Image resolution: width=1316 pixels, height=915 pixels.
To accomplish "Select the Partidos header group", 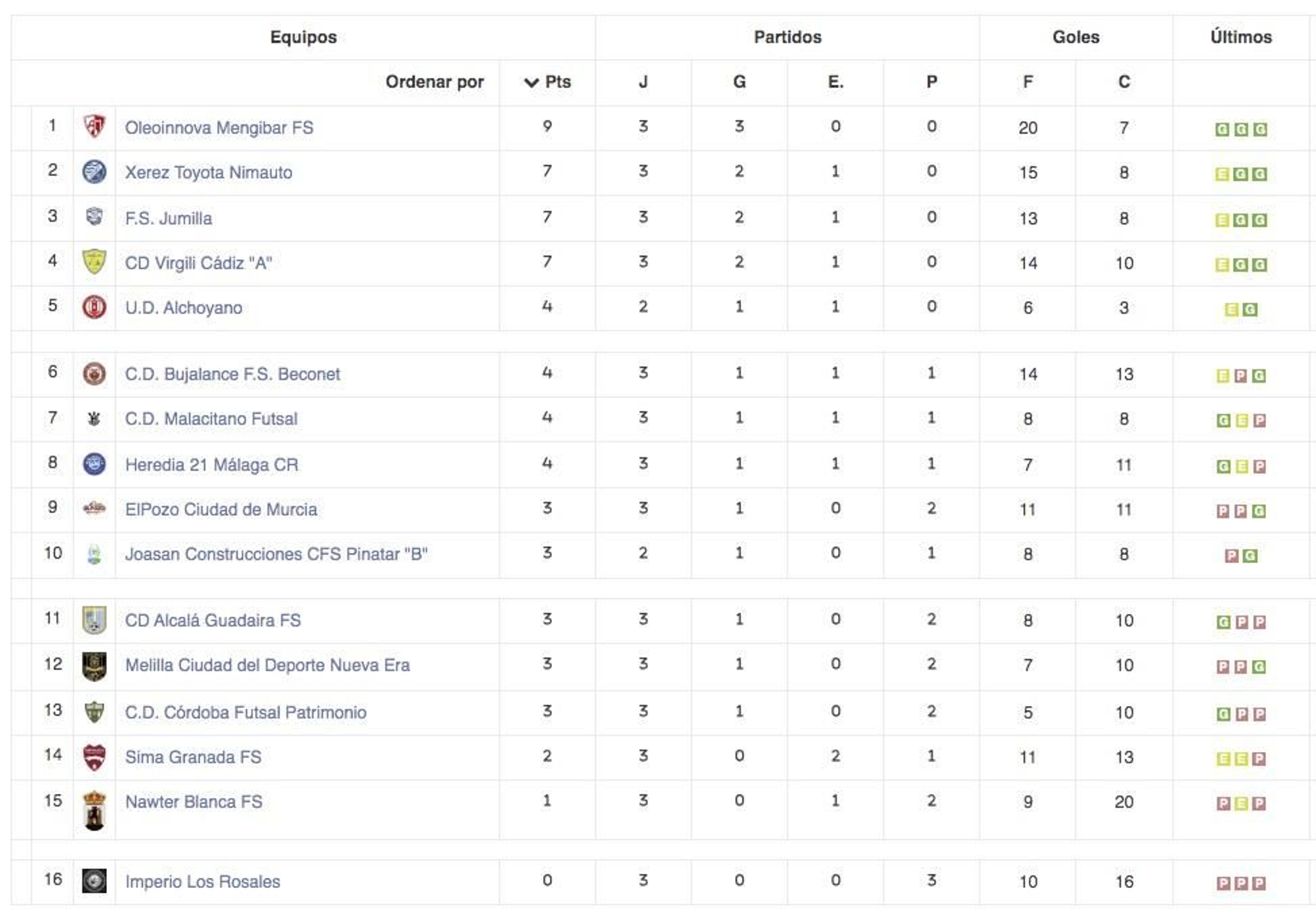I will pyautogui.click(x=787, y=37).
